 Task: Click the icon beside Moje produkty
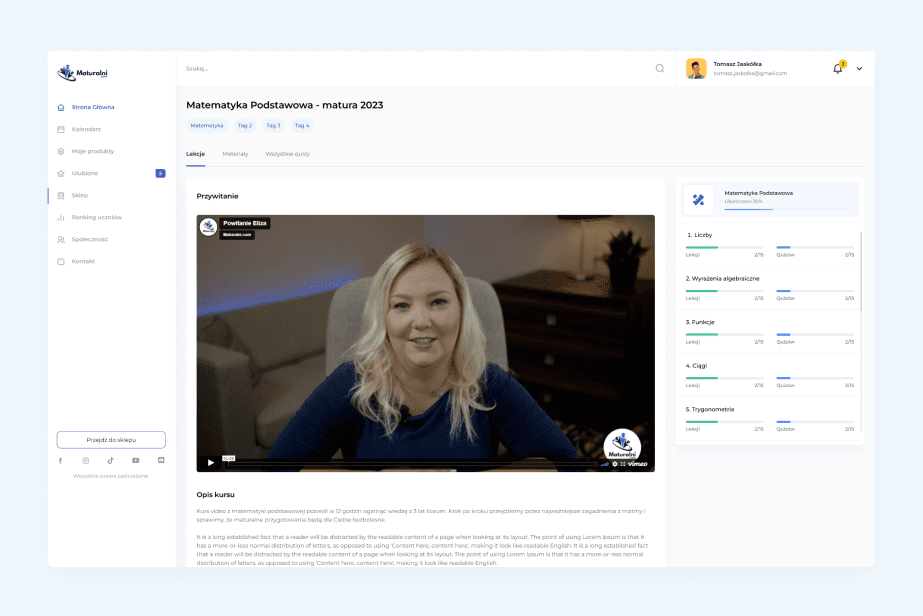[x=61, y=151]
